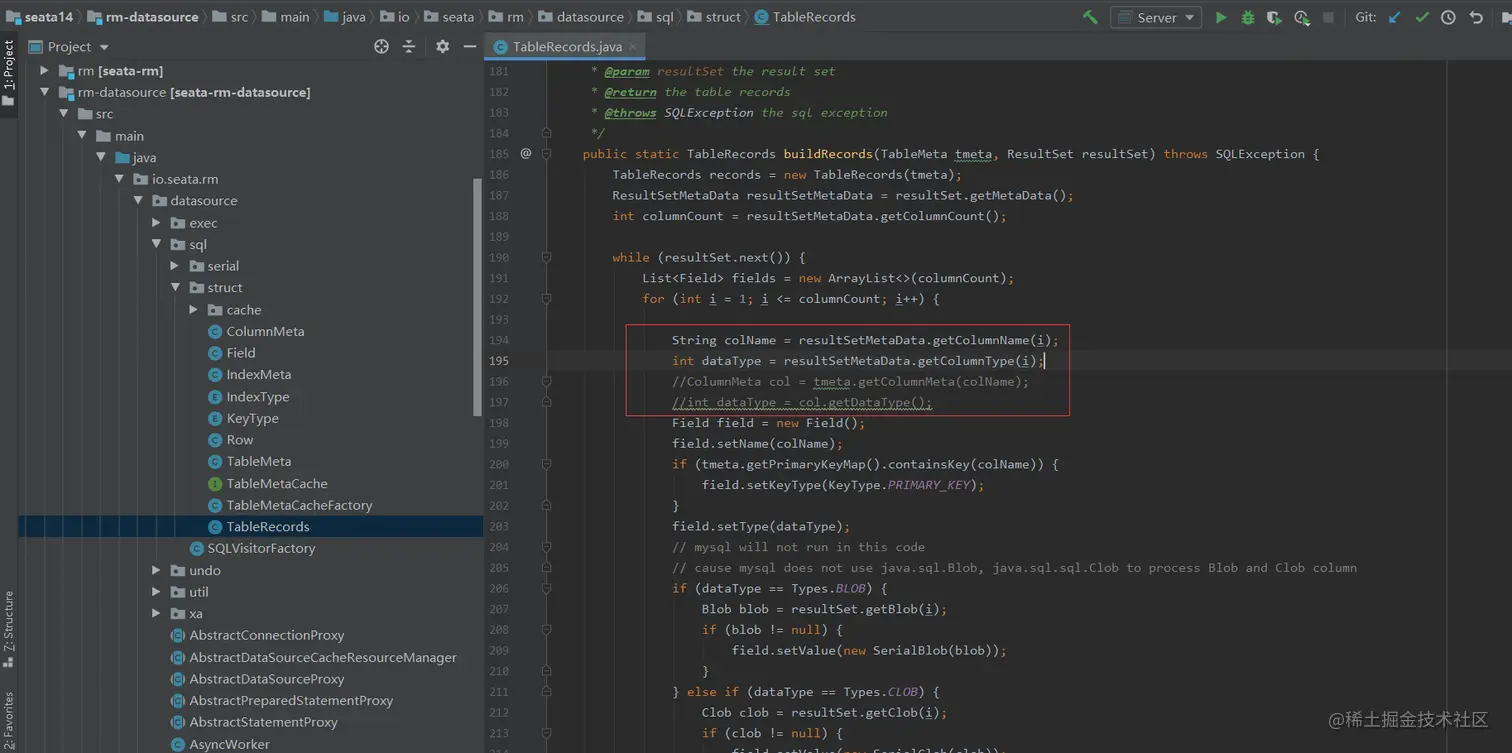Start debugging with the bug icon
This screenshot has height=753, width=1512.
tap(1247, 17)
